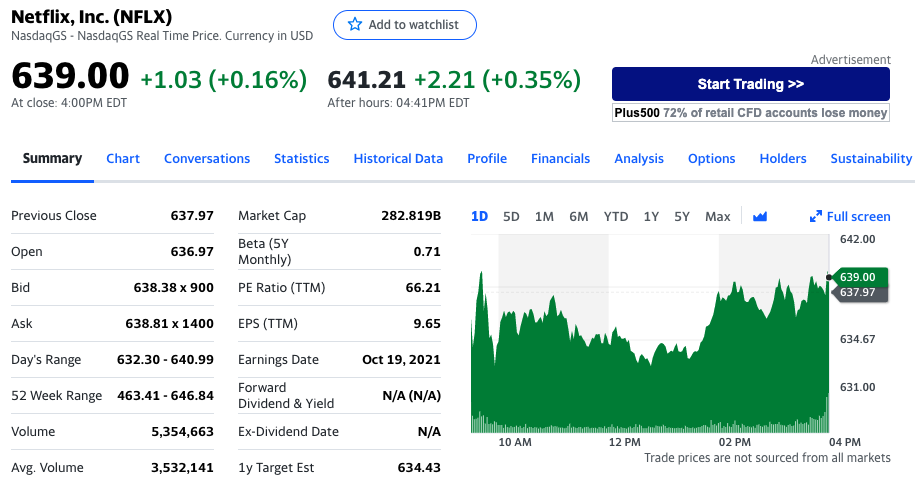Image resolution: width=915 pixels, height=484 pixels.
Task: Select the 1M chart range
Action: point(544,217)
